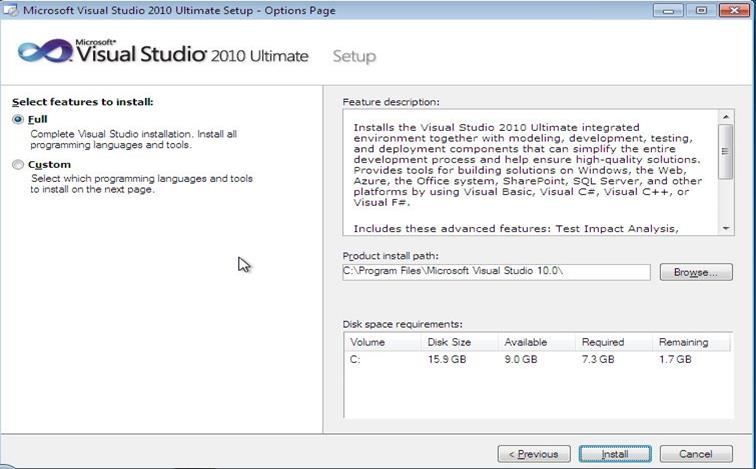Click the feature description scroll down arrow
The width and height of the screenshot is (756, 469).
[726, 228]
